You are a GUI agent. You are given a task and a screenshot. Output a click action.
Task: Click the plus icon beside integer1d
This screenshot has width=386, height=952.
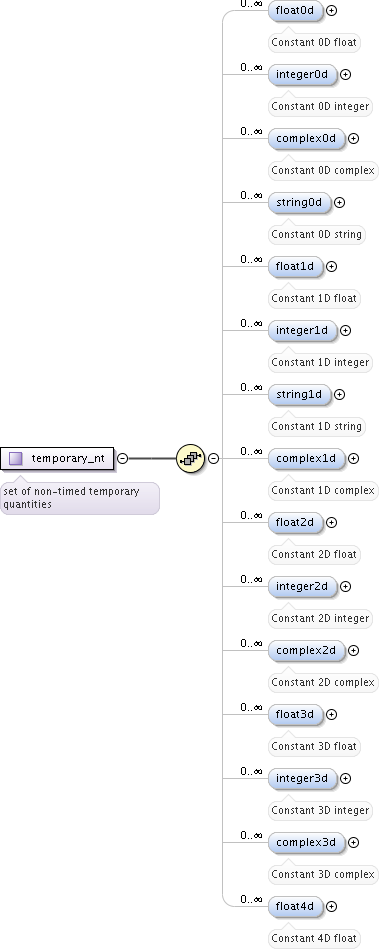[x=345, y=330]
